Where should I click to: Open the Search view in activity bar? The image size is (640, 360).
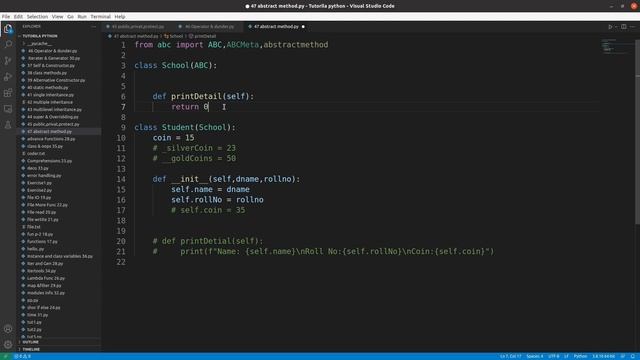[8, 44]
